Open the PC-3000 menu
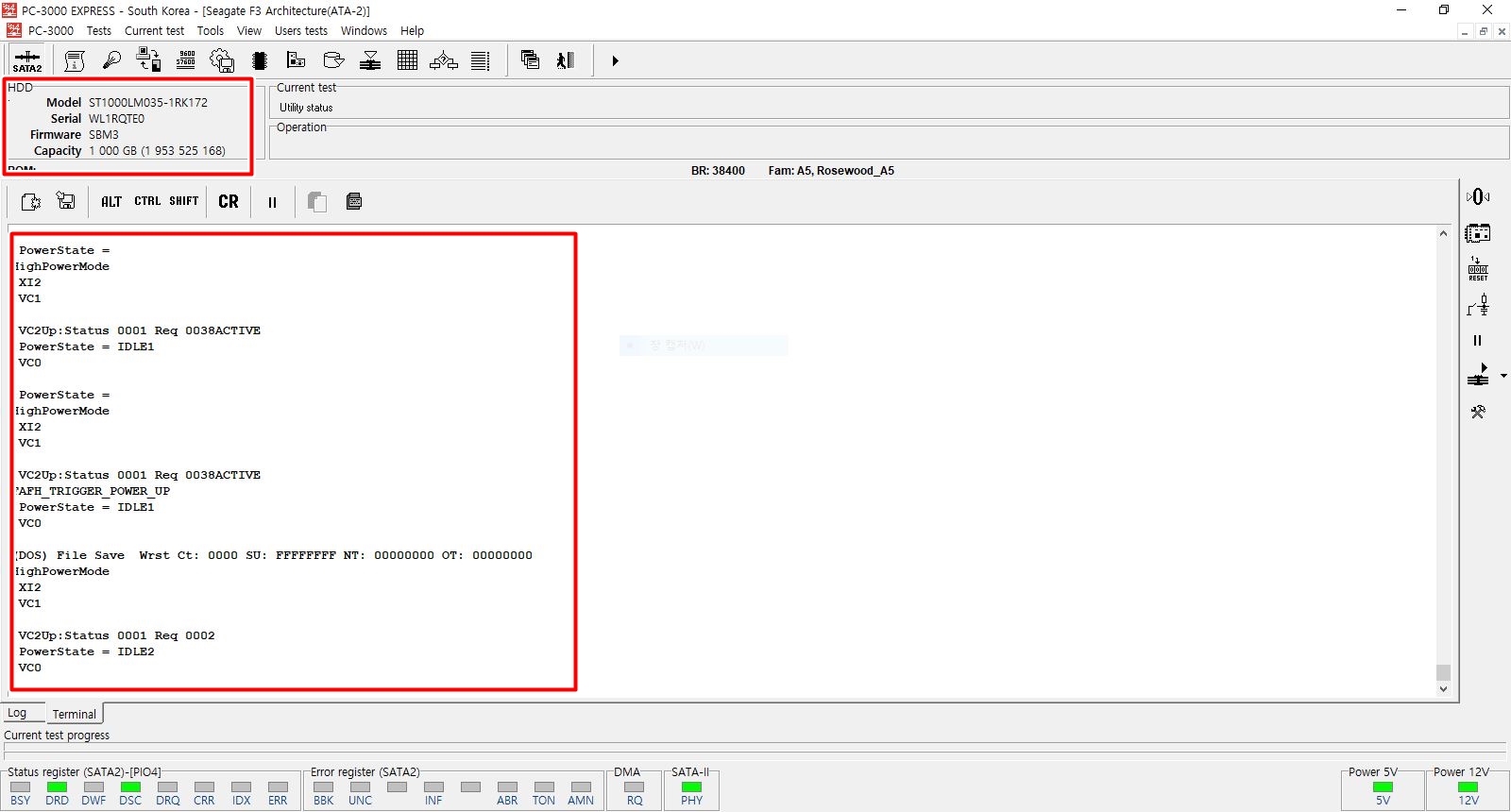 coord(51,30)
